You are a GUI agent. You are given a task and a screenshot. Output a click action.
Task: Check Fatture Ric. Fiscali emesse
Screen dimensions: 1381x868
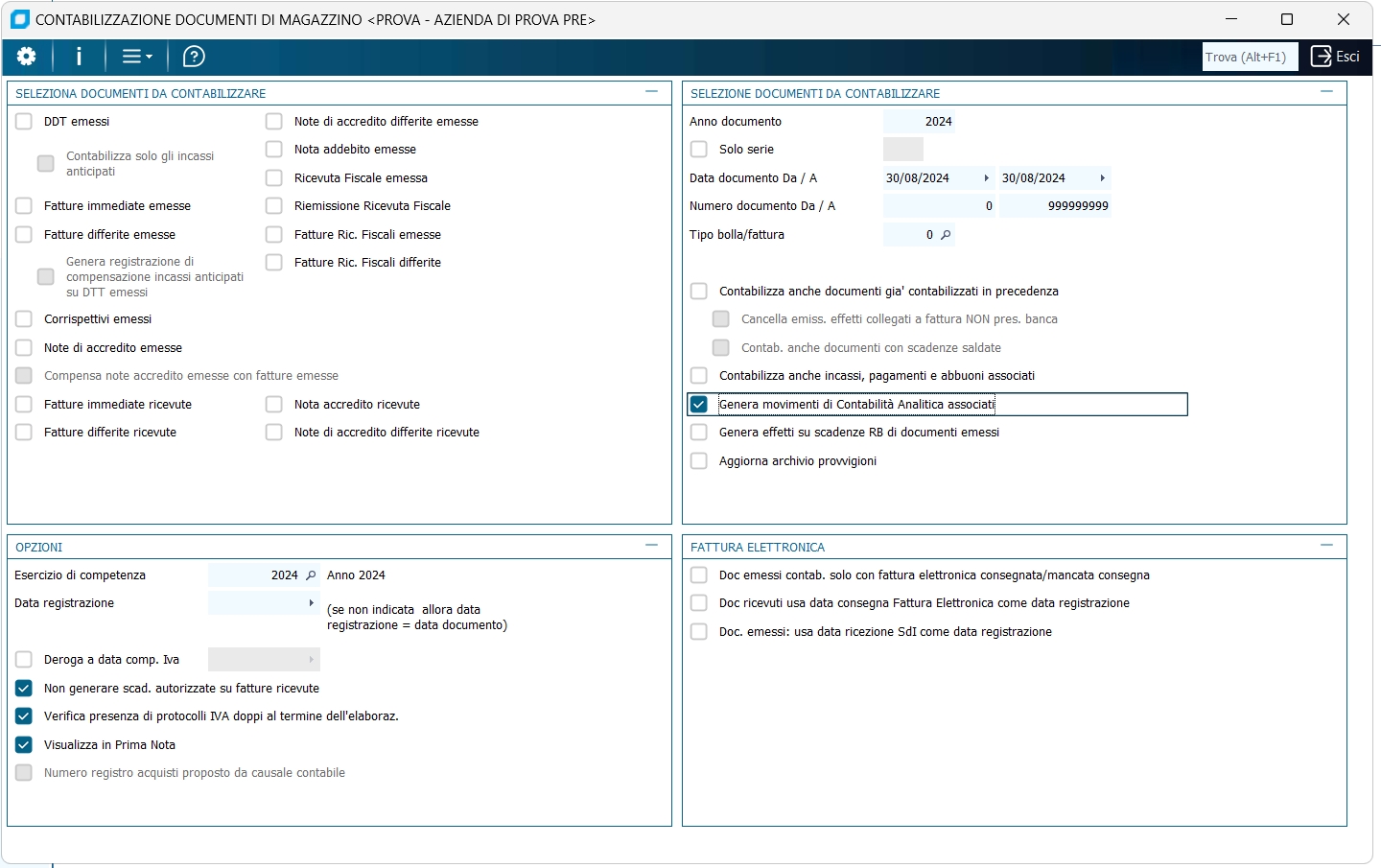pyautogui.click(x=274, y=235)
